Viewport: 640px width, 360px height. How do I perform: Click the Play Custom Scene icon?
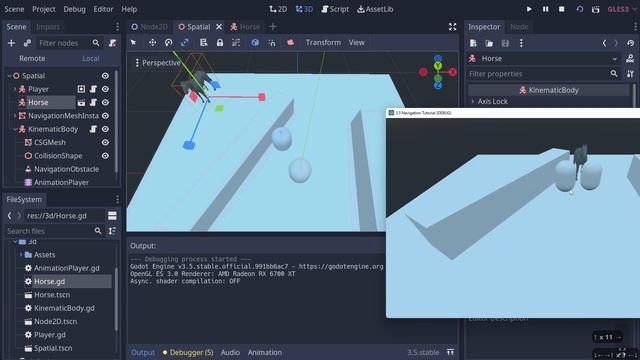[x=596, y=9]
